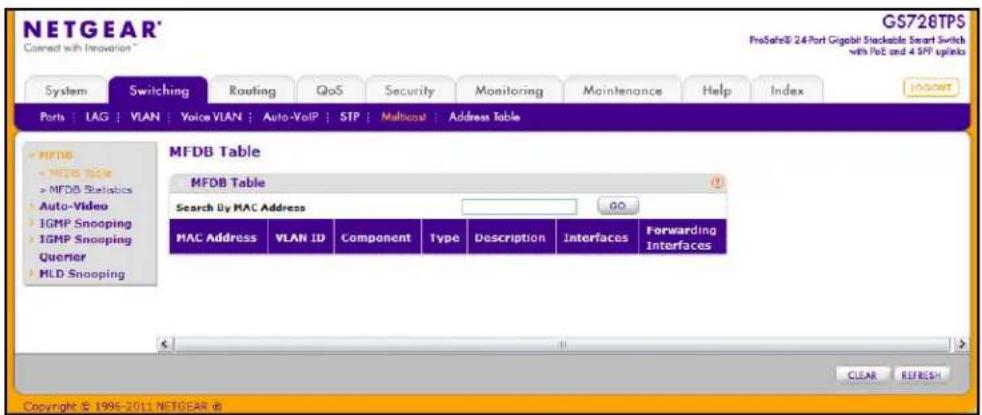Click the Description column header

tap(510, 237)
